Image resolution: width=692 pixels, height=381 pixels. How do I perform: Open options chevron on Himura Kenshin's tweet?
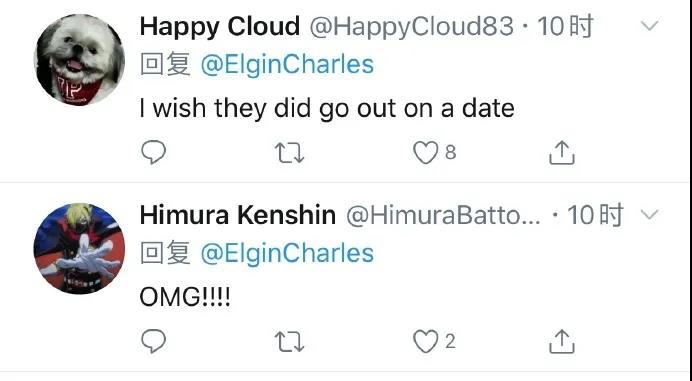pos(649,215)
